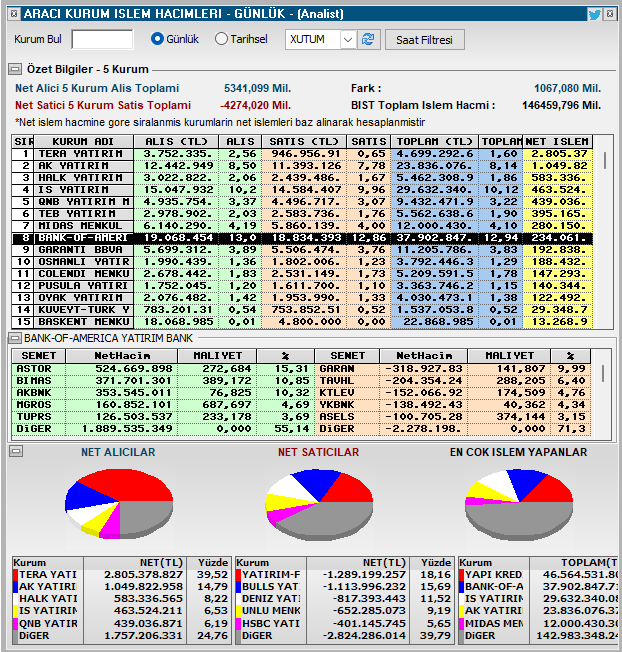Click the ASTOR stock row
Screen dimensions: 622x652
(163, 369)
